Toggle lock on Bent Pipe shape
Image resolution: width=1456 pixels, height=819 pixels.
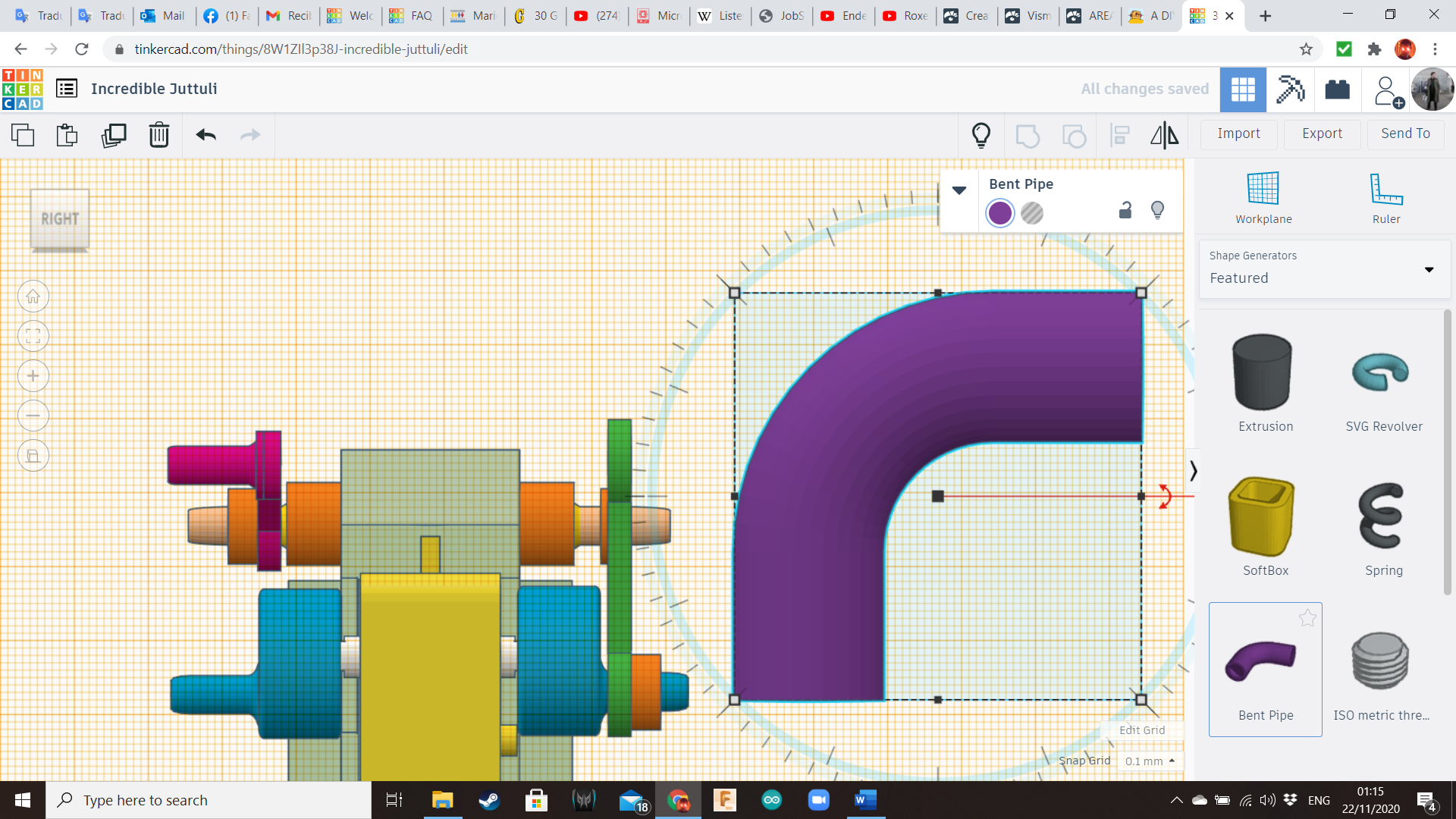1125,211
